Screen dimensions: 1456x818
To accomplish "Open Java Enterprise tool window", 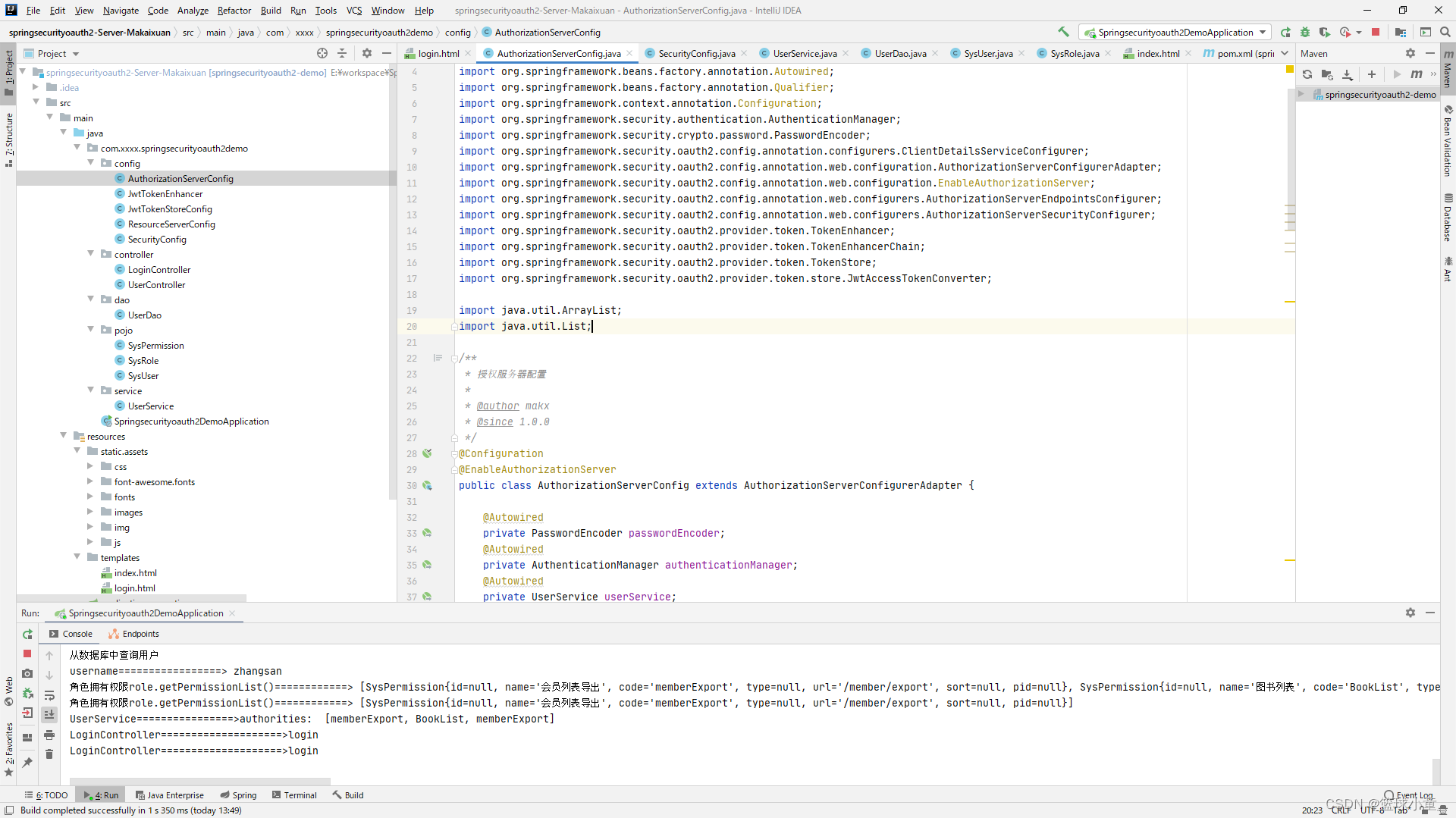I will point(170,795).
